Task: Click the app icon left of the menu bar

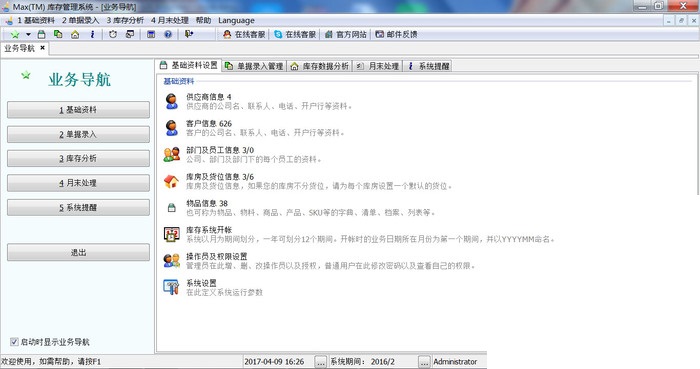Action: [8, 21]
